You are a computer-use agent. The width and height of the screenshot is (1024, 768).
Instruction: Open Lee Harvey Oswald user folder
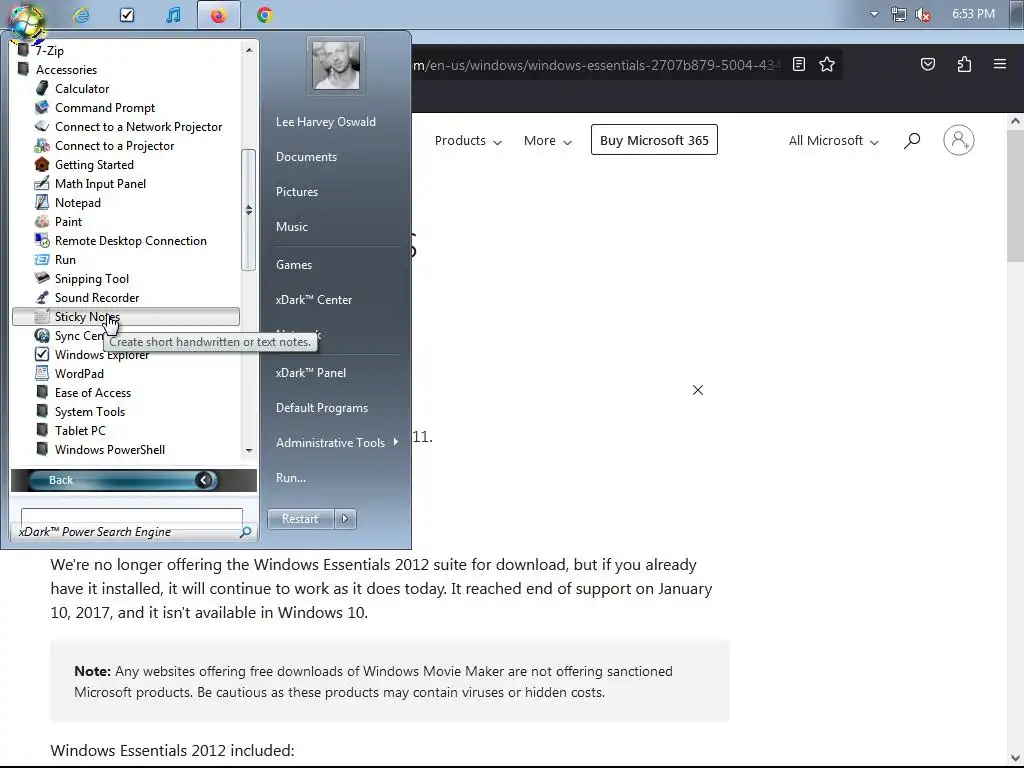(325, 121)
